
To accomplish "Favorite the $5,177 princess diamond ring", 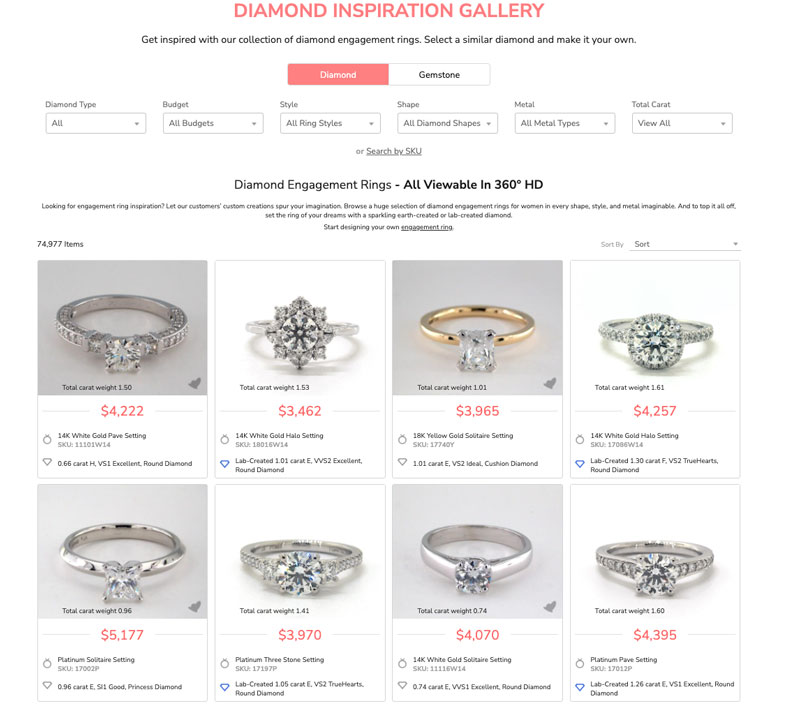I will (x=195, y=608).
